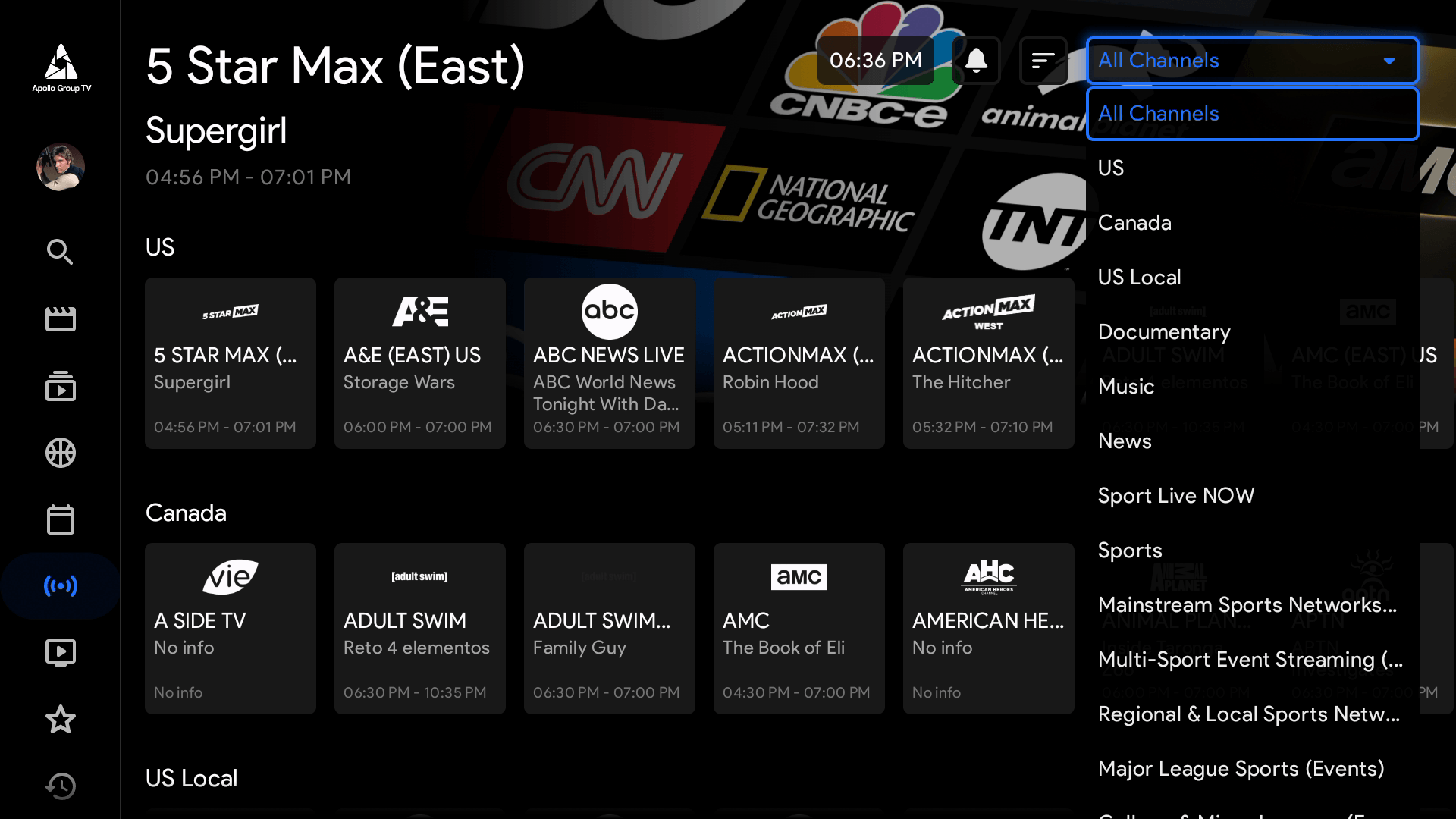This screenshot has width=1456, height=819.
Task: Choose US Local category option
Action: pyautogui.click(x=1253, y=278)
